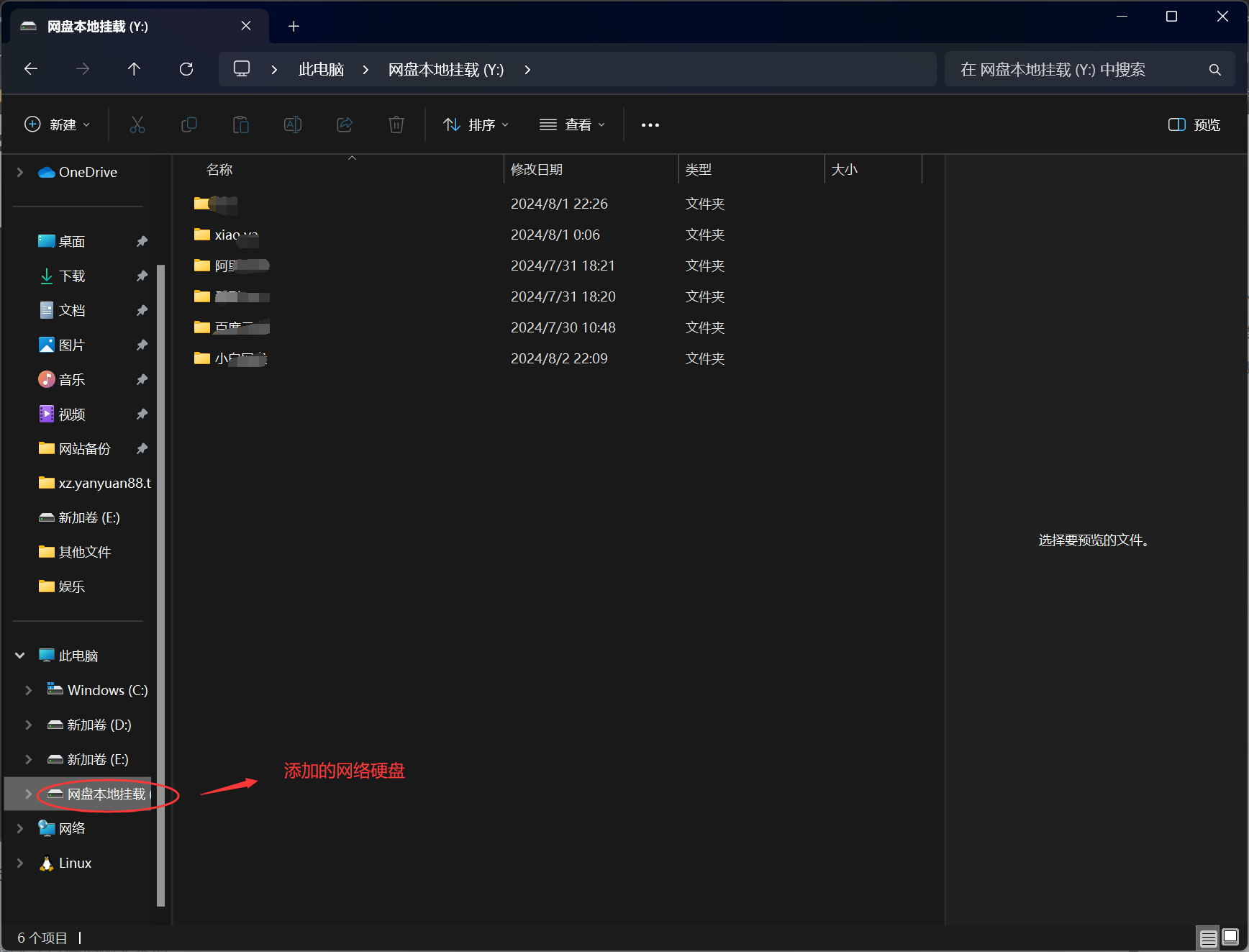Click the Delete trash icon

coord(396,124)
